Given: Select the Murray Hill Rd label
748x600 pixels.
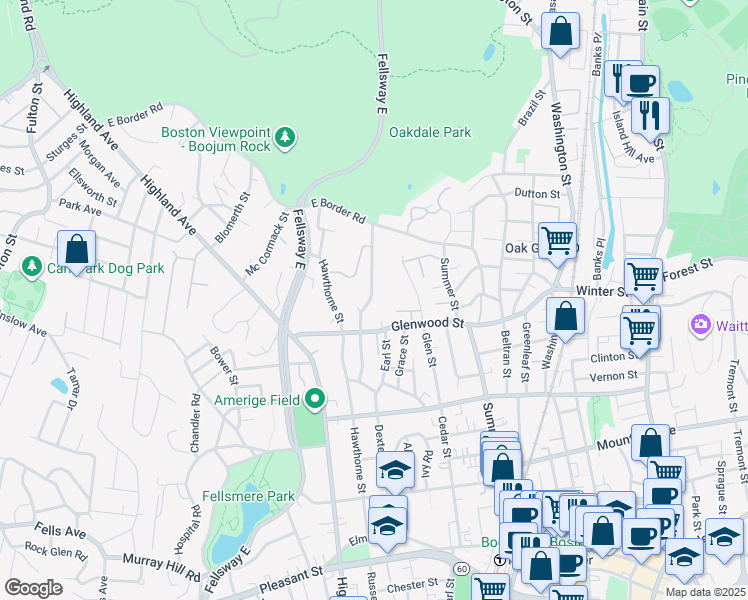Looking at the screenshot, I should pos(162,568).
